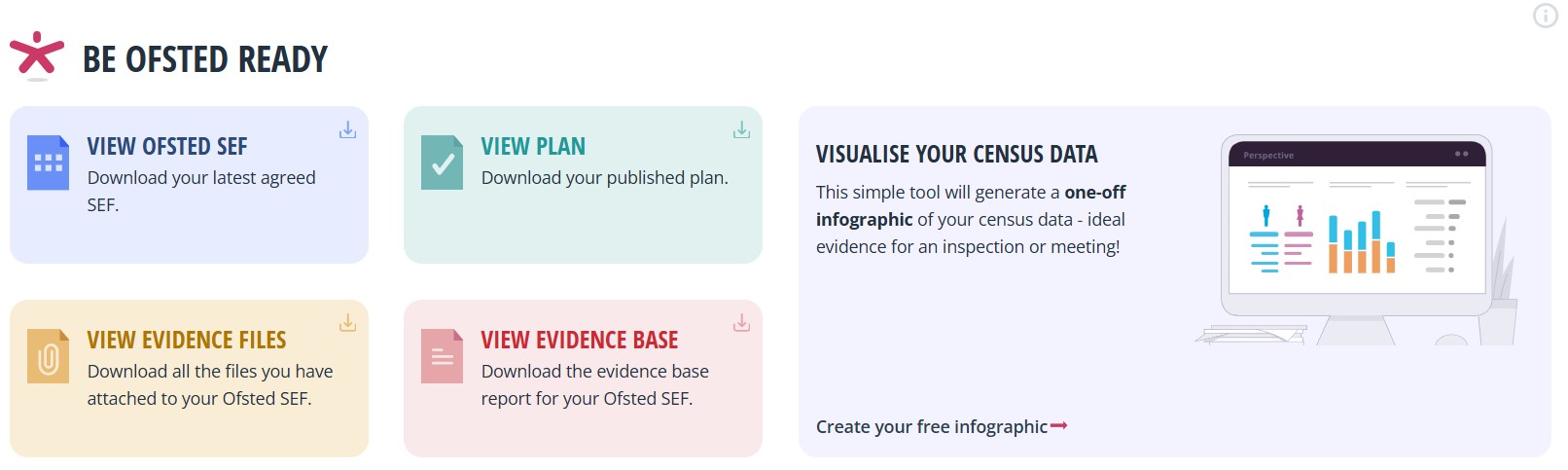The height and width of the screenshot is (470, 1568).
Task: Click the pink document report icon
Action: point(442,356)
